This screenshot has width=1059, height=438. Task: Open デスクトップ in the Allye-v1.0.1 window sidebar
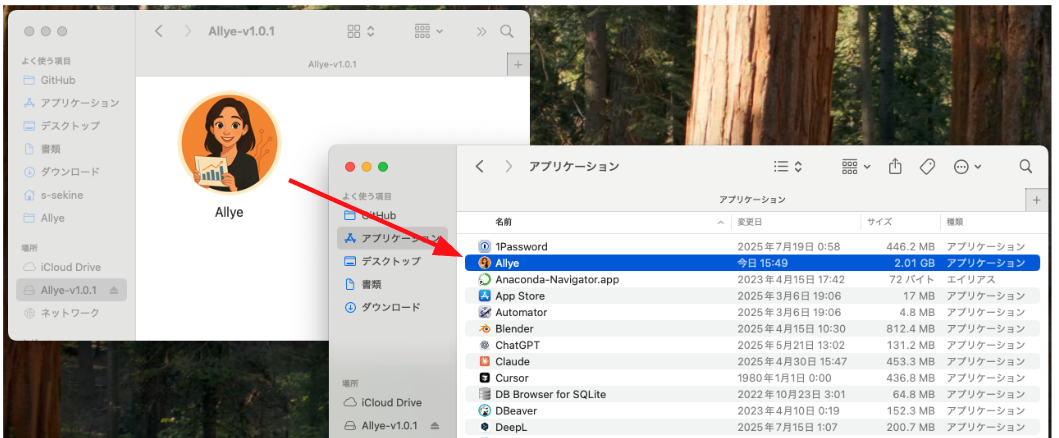point(61,126)
